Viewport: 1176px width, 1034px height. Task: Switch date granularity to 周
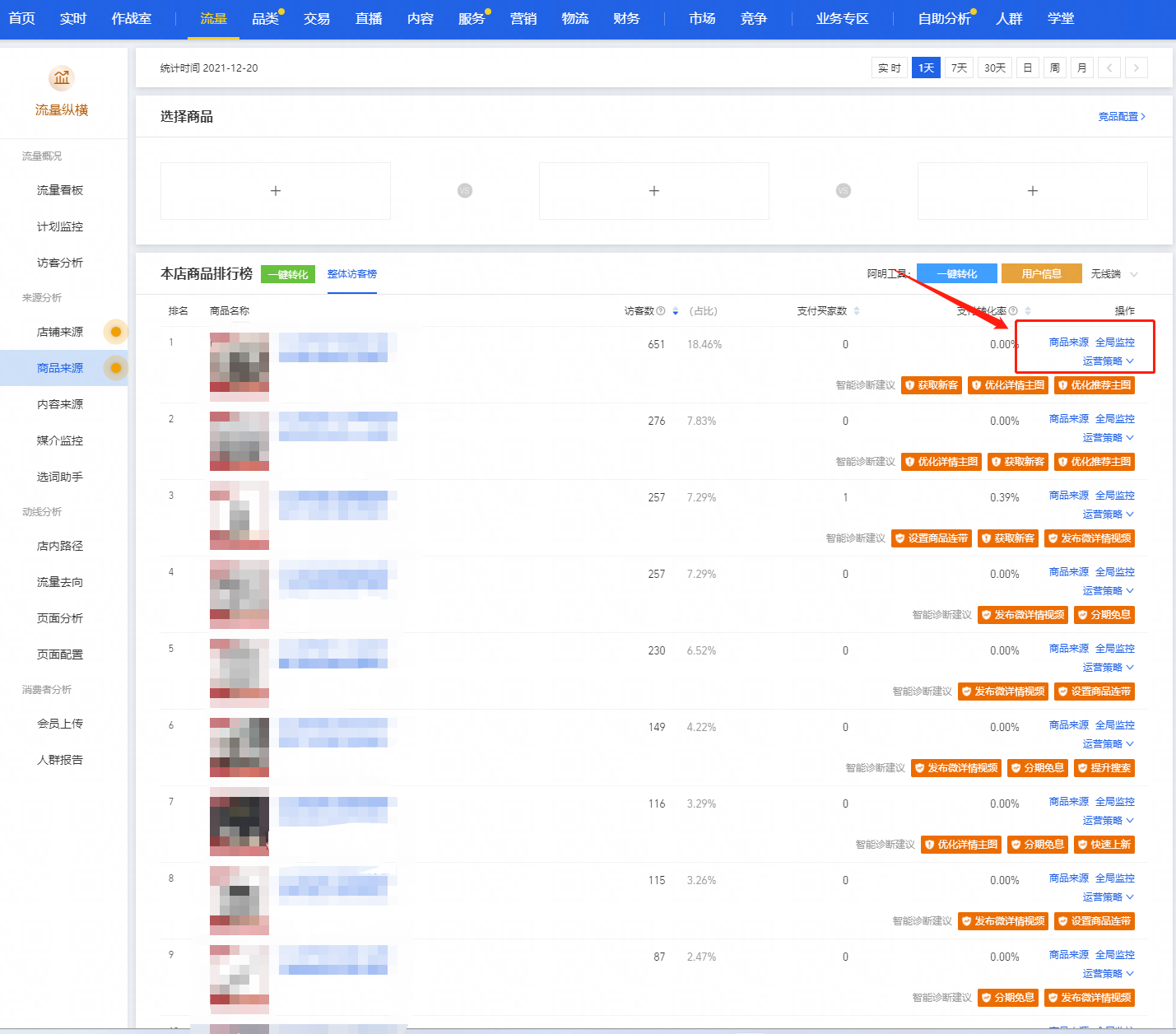(1055, 68)
